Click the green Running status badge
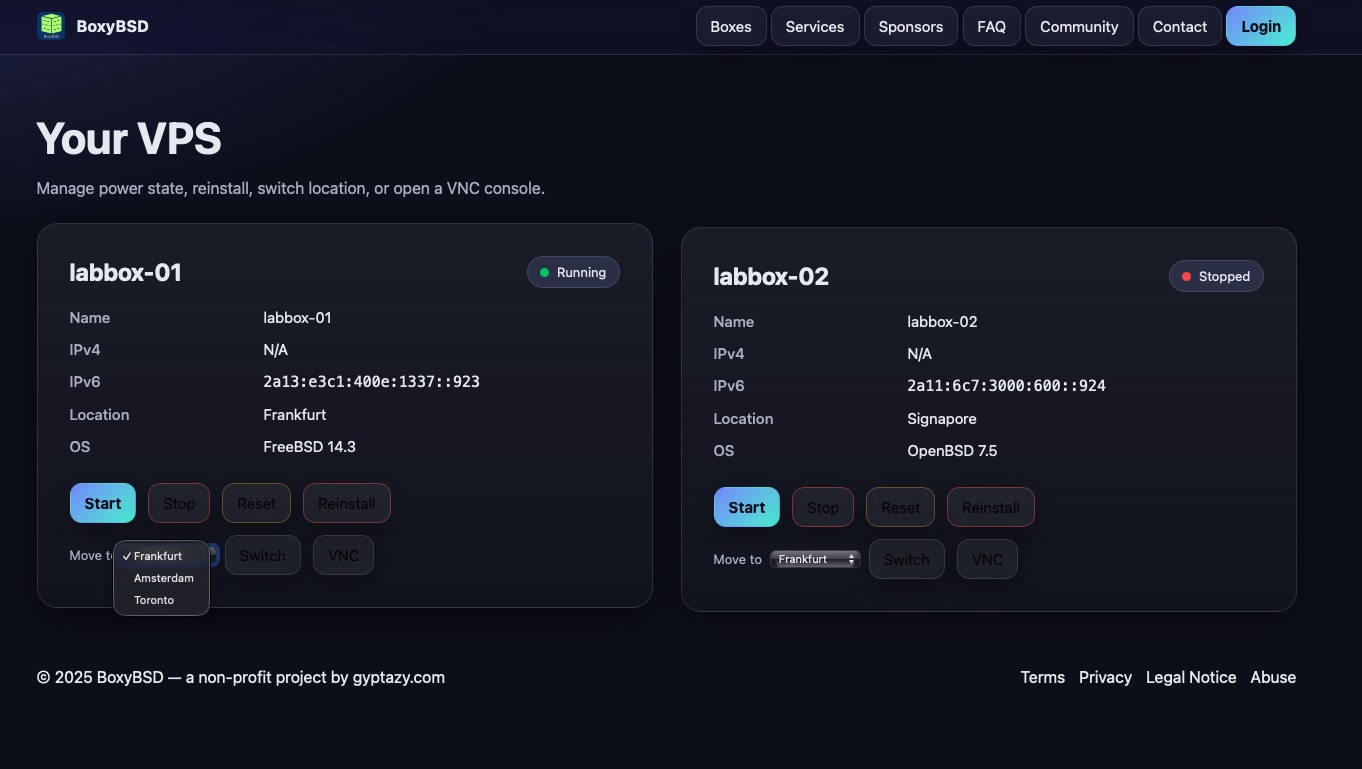This screenshot has width=1362, height=769. pos(573,272)
